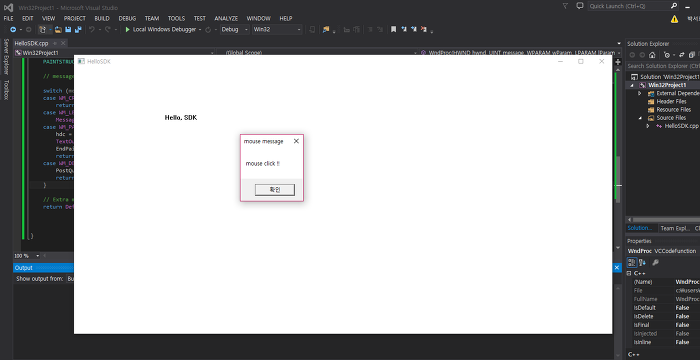The width and height of the screenshot is (700, 360).
Task: Select the HelloSDK.cpp editor tab
Action: pyautogui.click(x=31, y=43)
